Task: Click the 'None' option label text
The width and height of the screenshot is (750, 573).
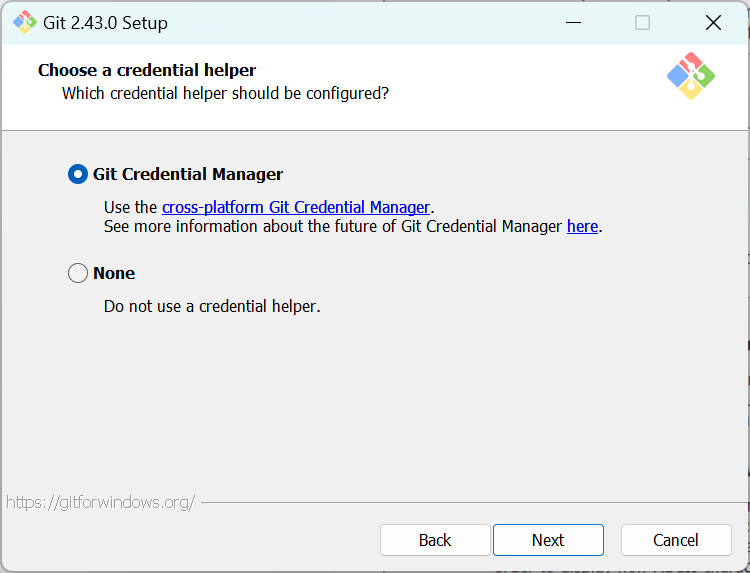Action: [114, 273]
